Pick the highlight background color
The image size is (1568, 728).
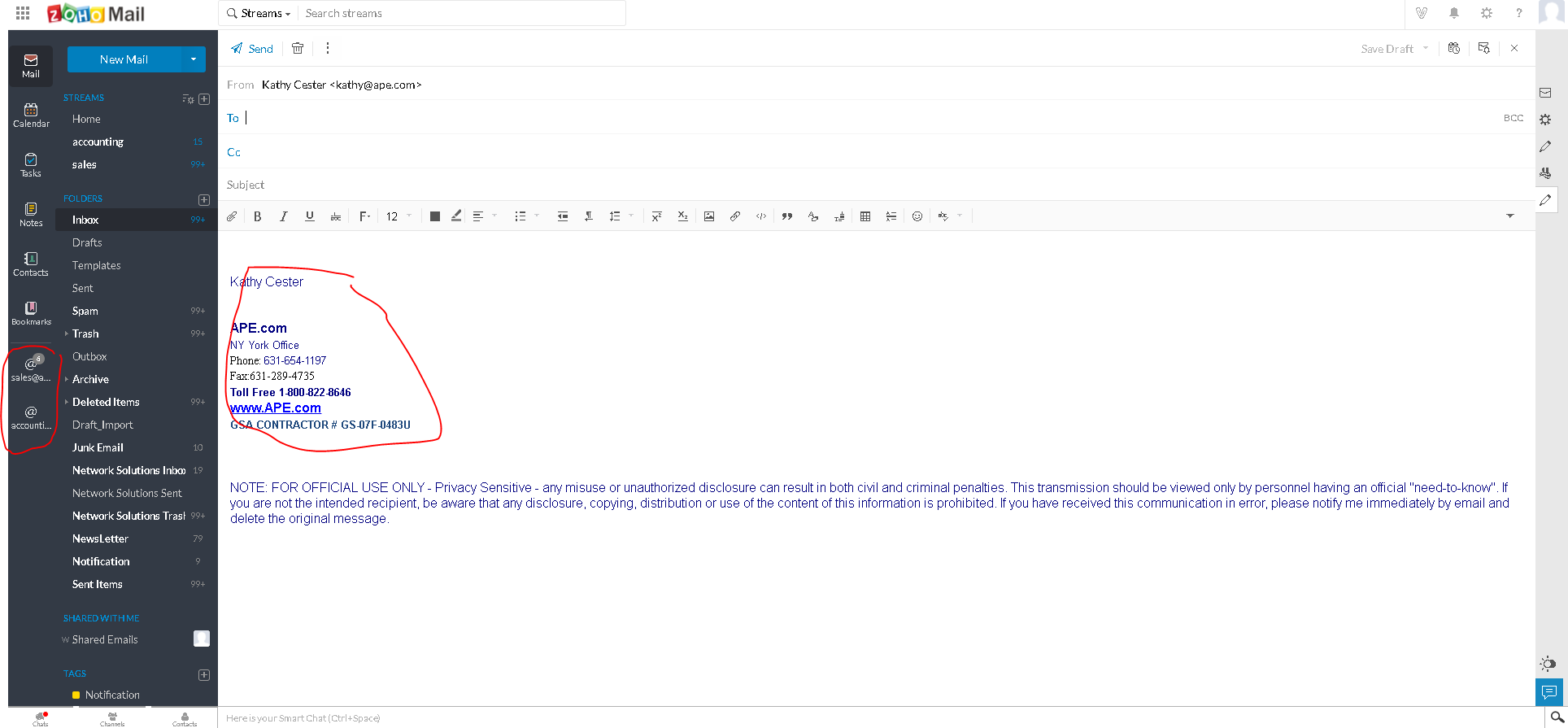coord(456,216)
